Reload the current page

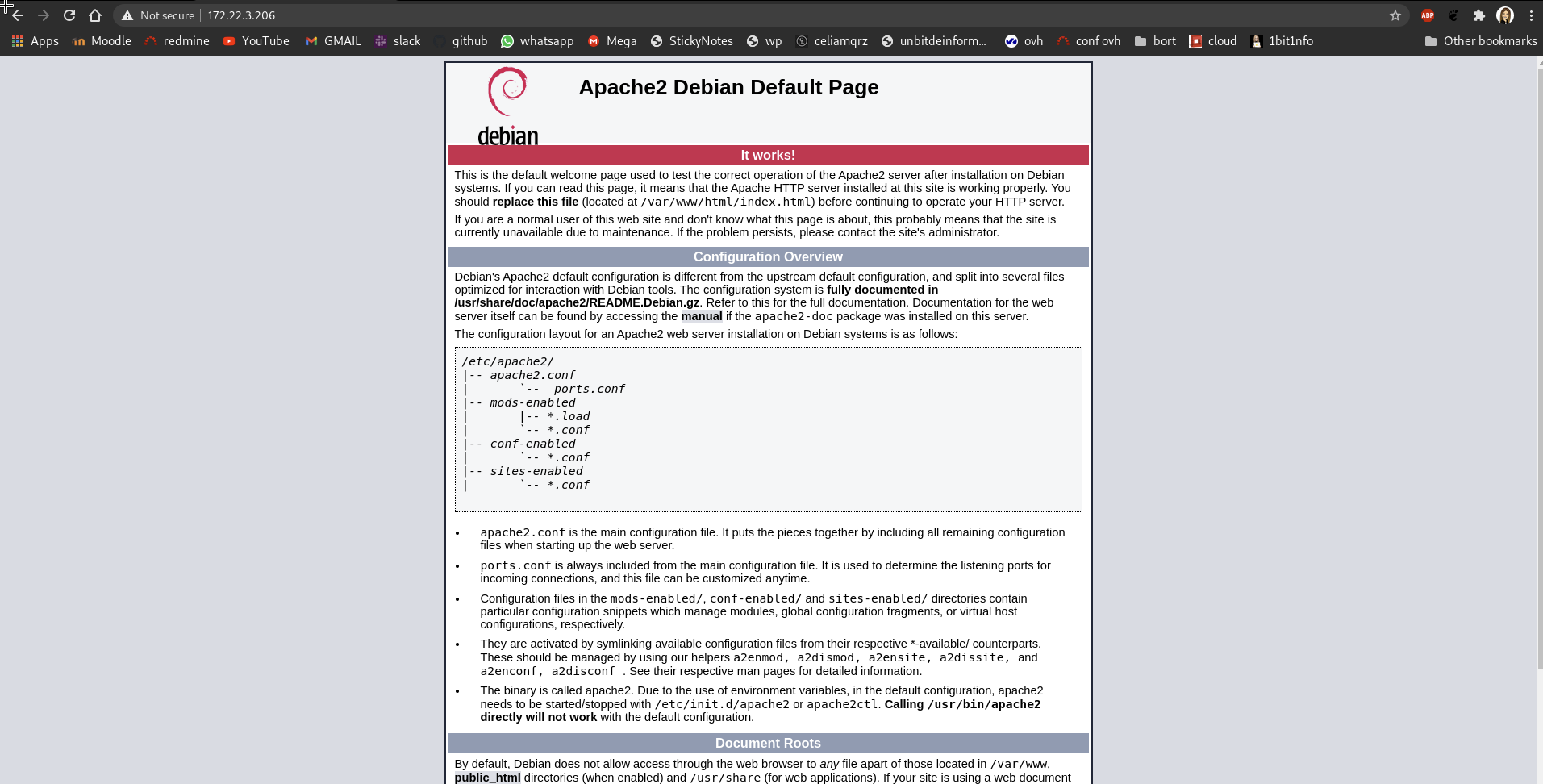coord(69,15)
